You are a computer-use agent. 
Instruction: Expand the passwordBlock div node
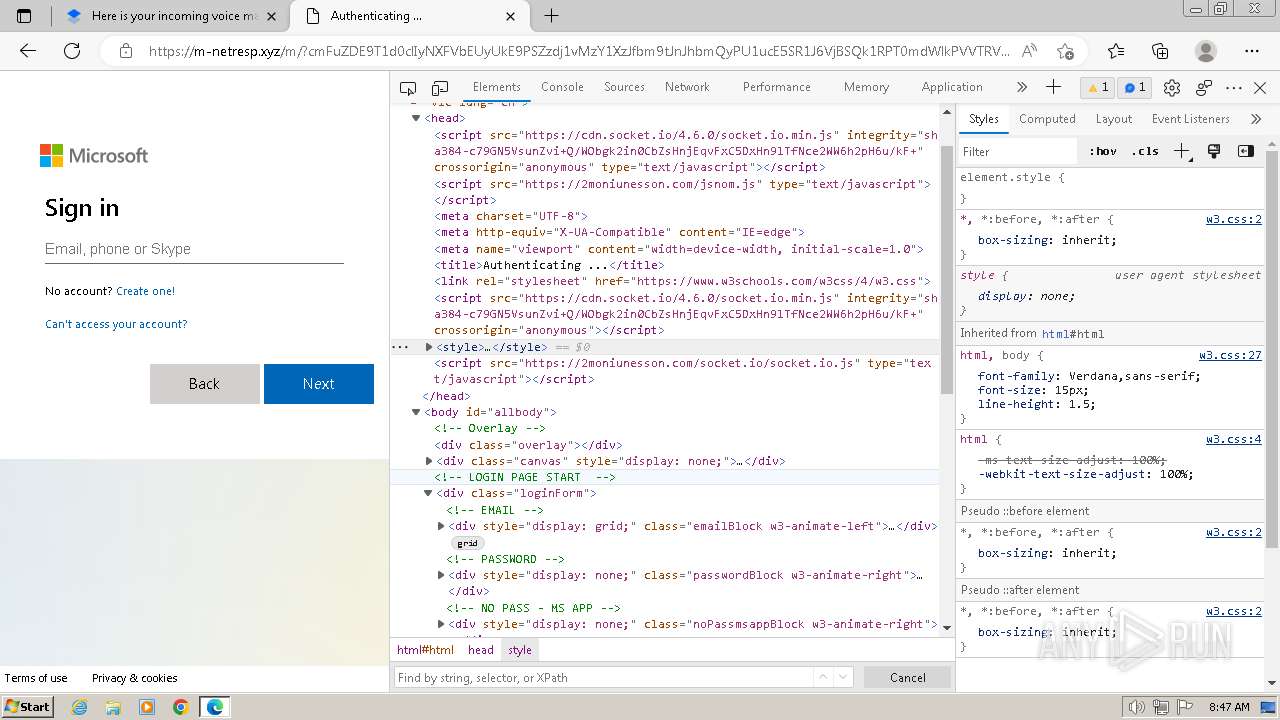coord(441,575)
